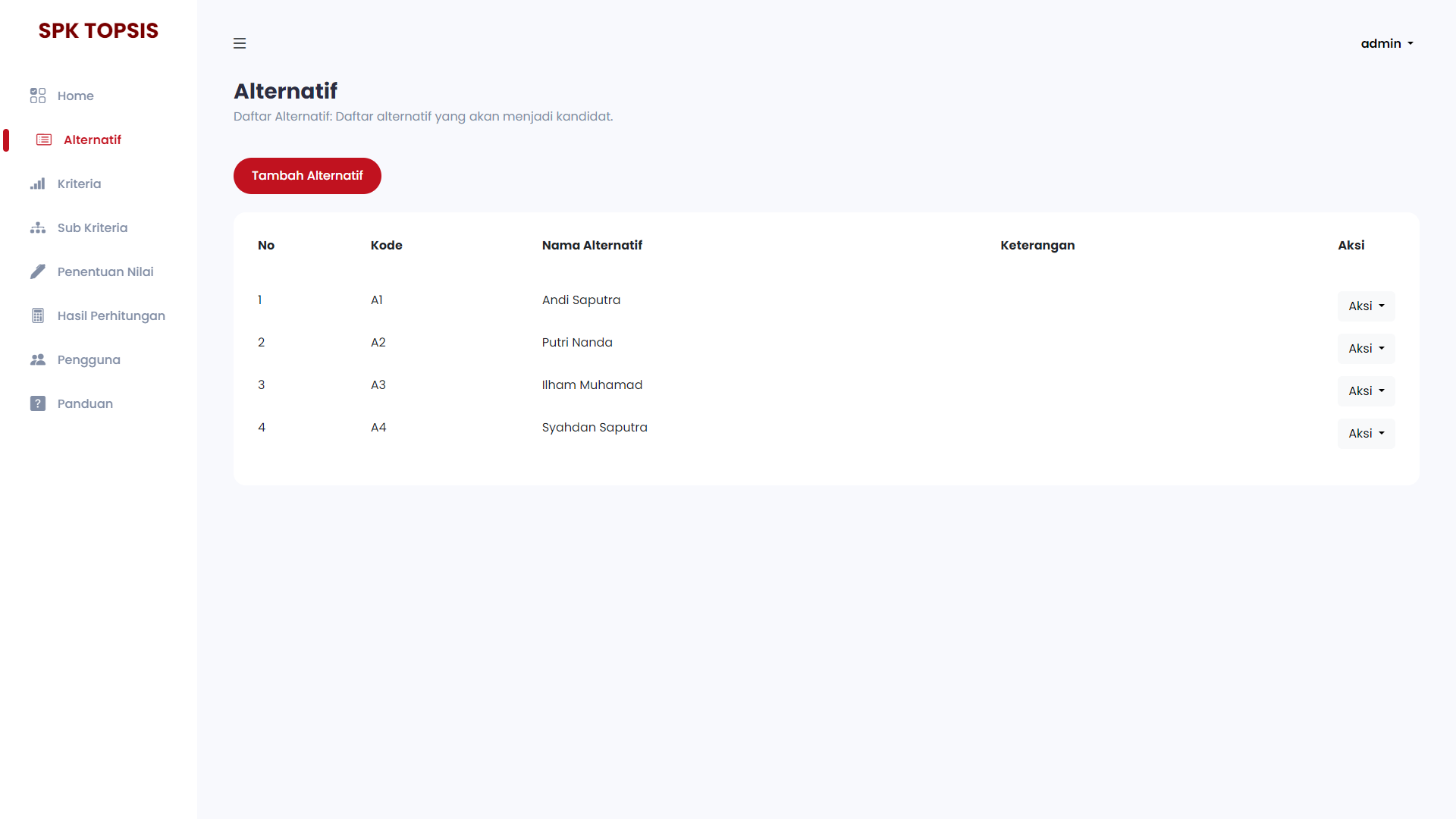The width and height of the screenshot is (1456, 819).
Task: Click the Daftar Alternatif description text
Action: pos(423,116)
